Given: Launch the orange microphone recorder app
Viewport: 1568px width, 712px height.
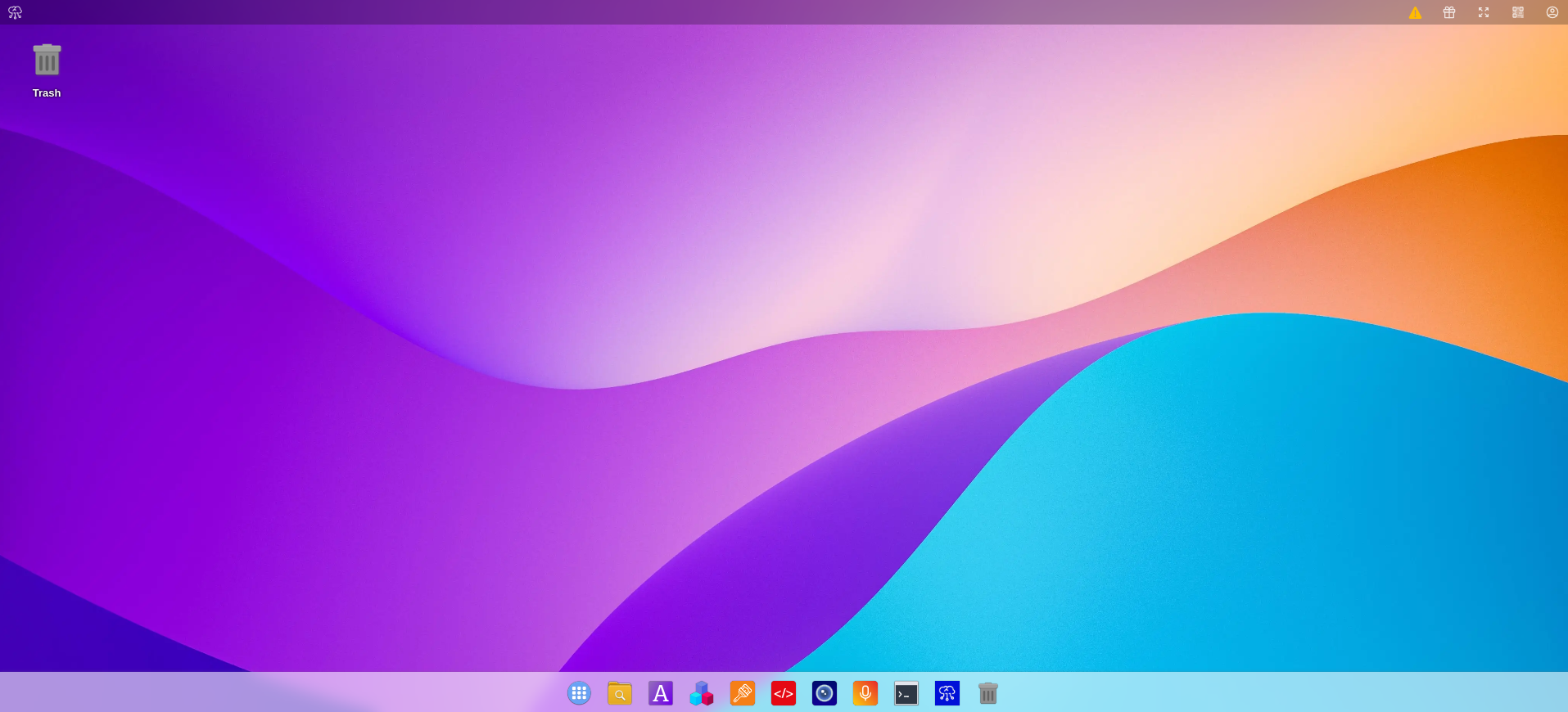Looking at the screenshot, I should point(865,693).
